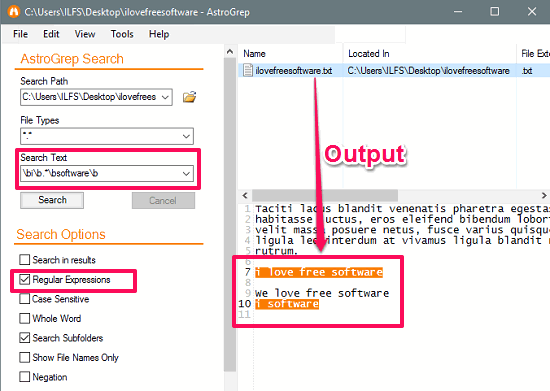Check Show File Names Only
Viewport: 550px width, 391px height.
(x=25, y=357)
